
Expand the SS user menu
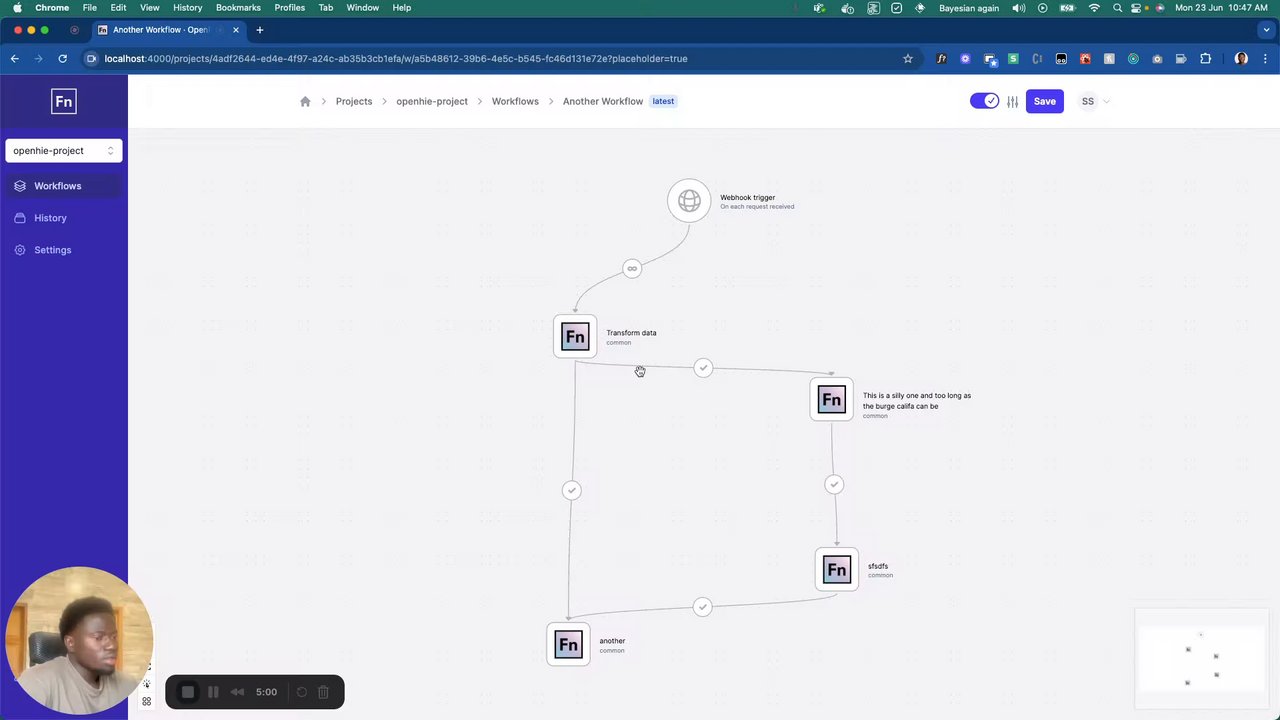(1095, 101)
